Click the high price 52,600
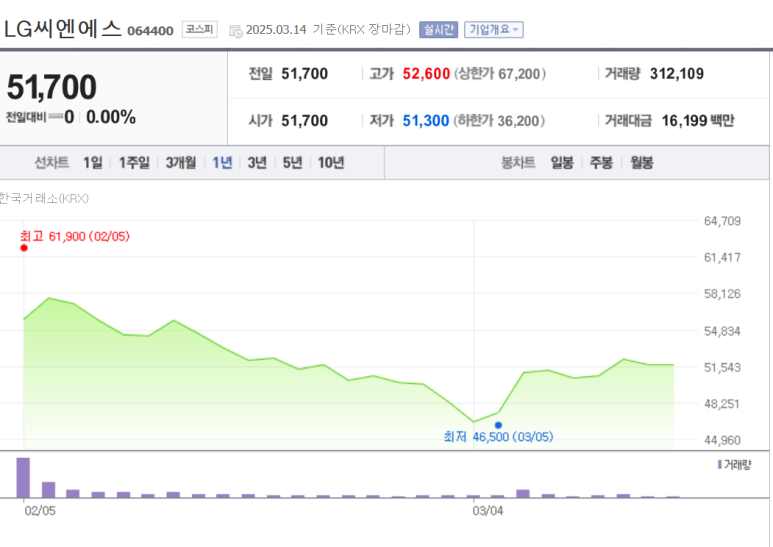Screen dimensions: 773x547 click(426, 74)
